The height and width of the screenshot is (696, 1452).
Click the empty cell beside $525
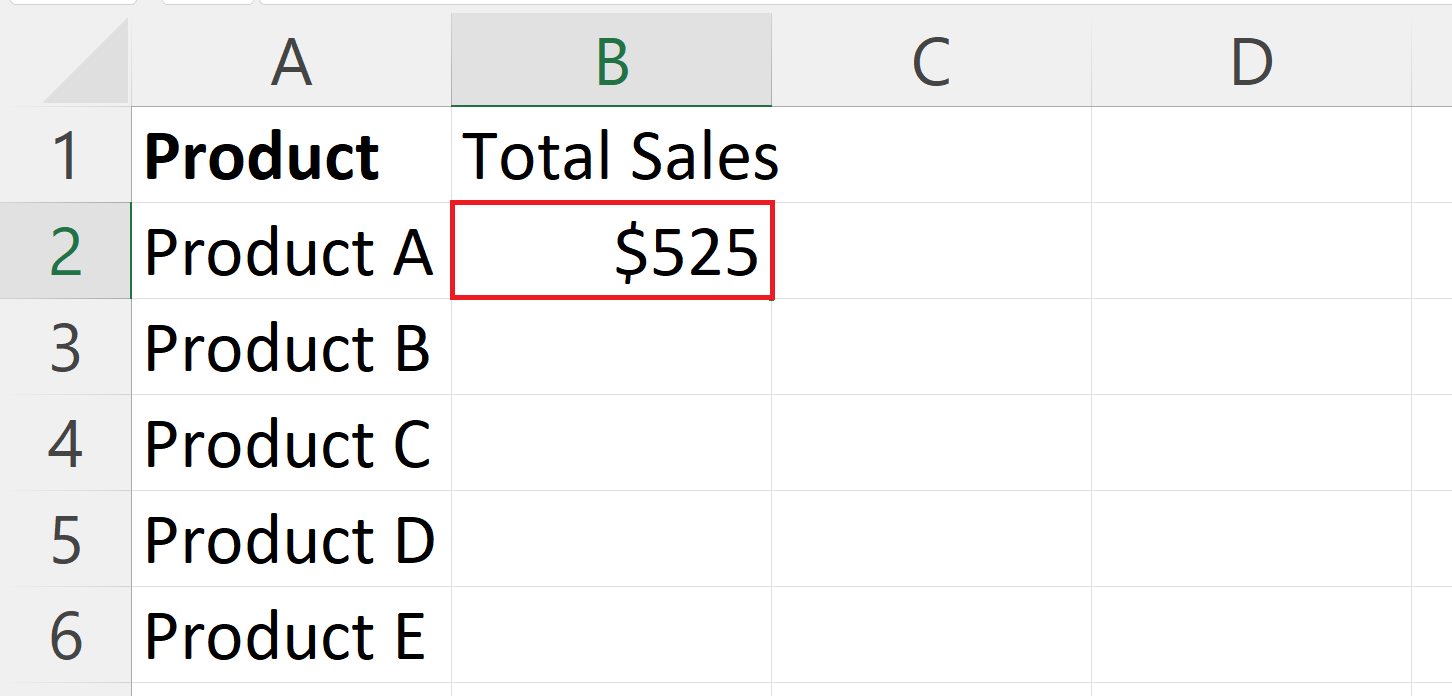[x=930, y=250]
